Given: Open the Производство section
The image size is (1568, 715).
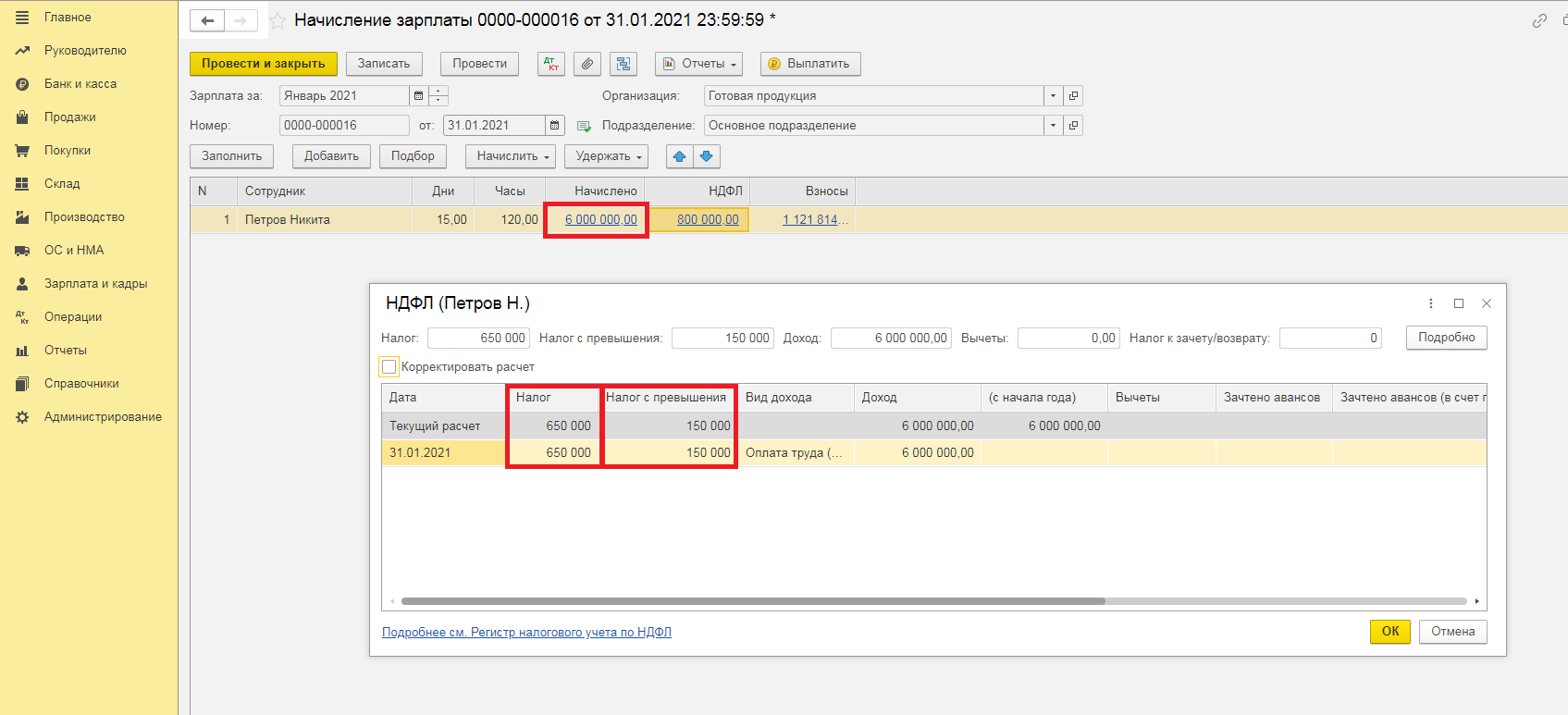Looking at the screenshot, I should pyautogui.click(x=84, y=217).
